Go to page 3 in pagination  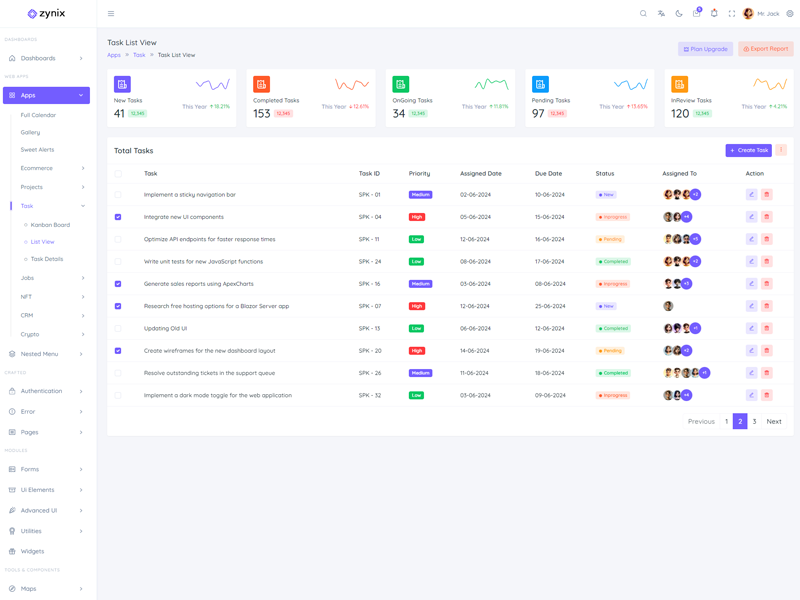[x=754, y=421]
